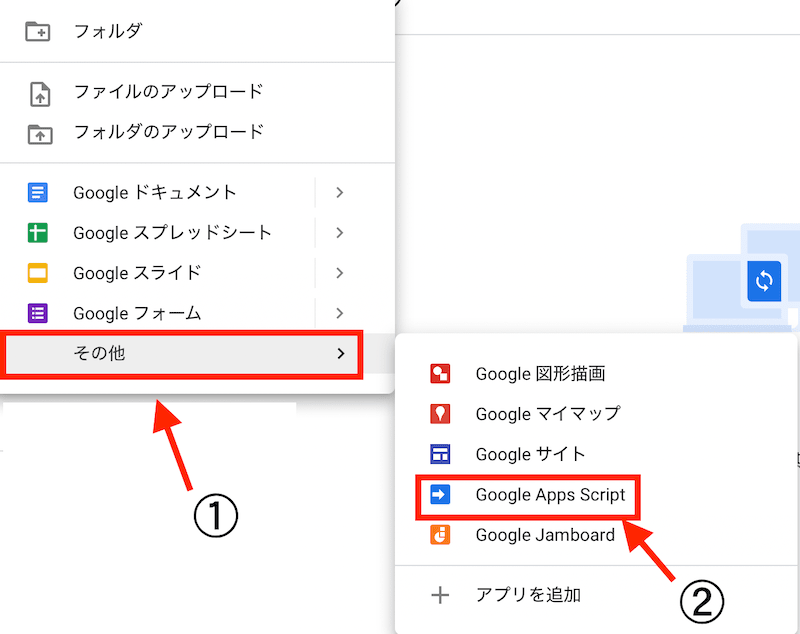
Task: Expand the Google スプレッドシート submenu arrow
Action: click(340, 232)
